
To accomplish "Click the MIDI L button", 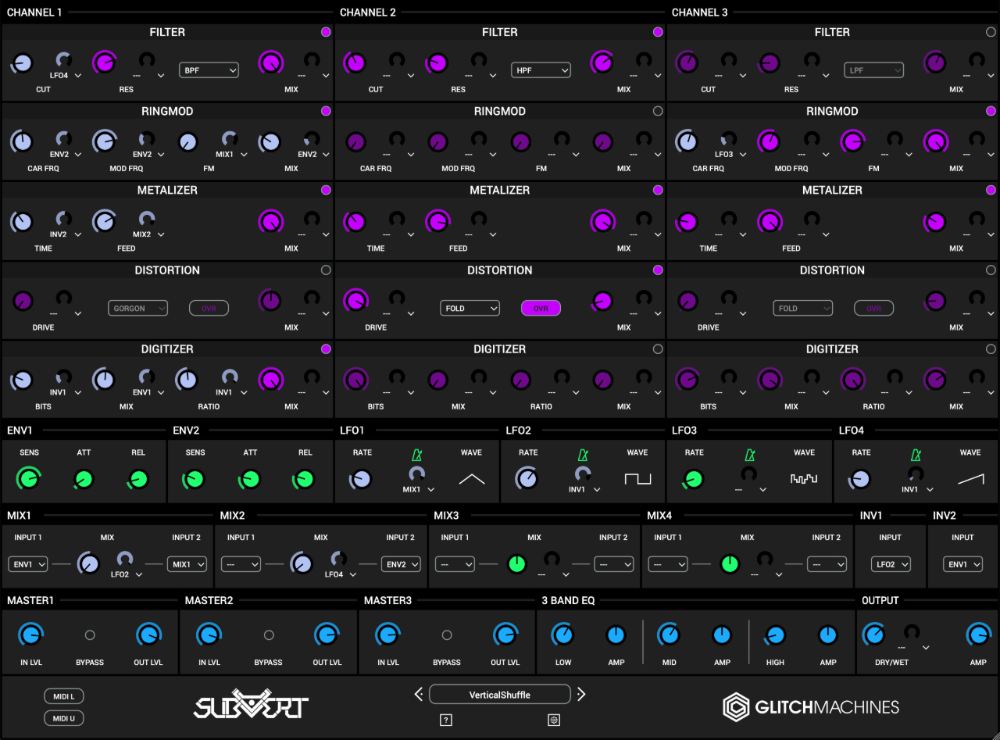I will tap(64, 696).
